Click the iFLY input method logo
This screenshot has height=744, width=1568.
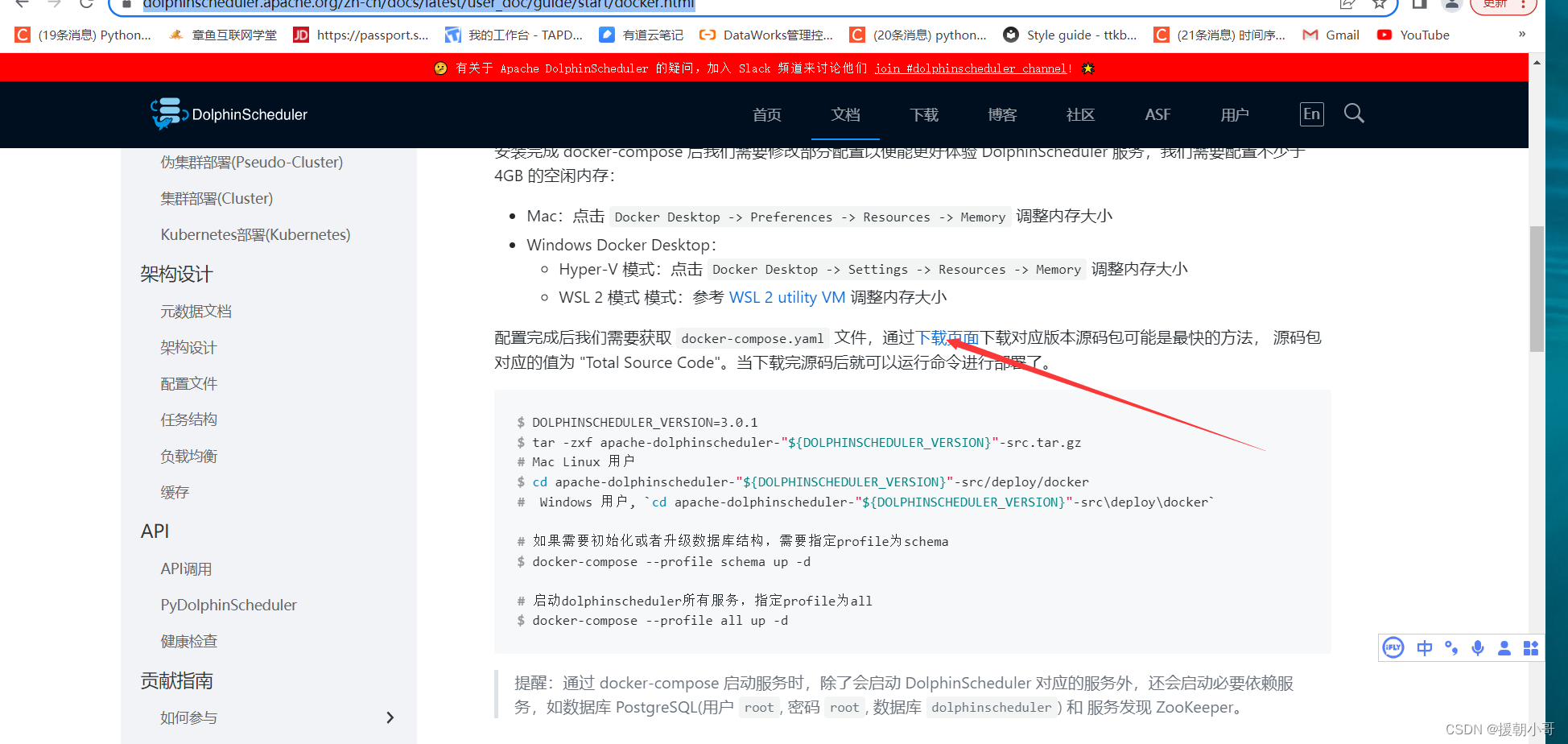1393,647
